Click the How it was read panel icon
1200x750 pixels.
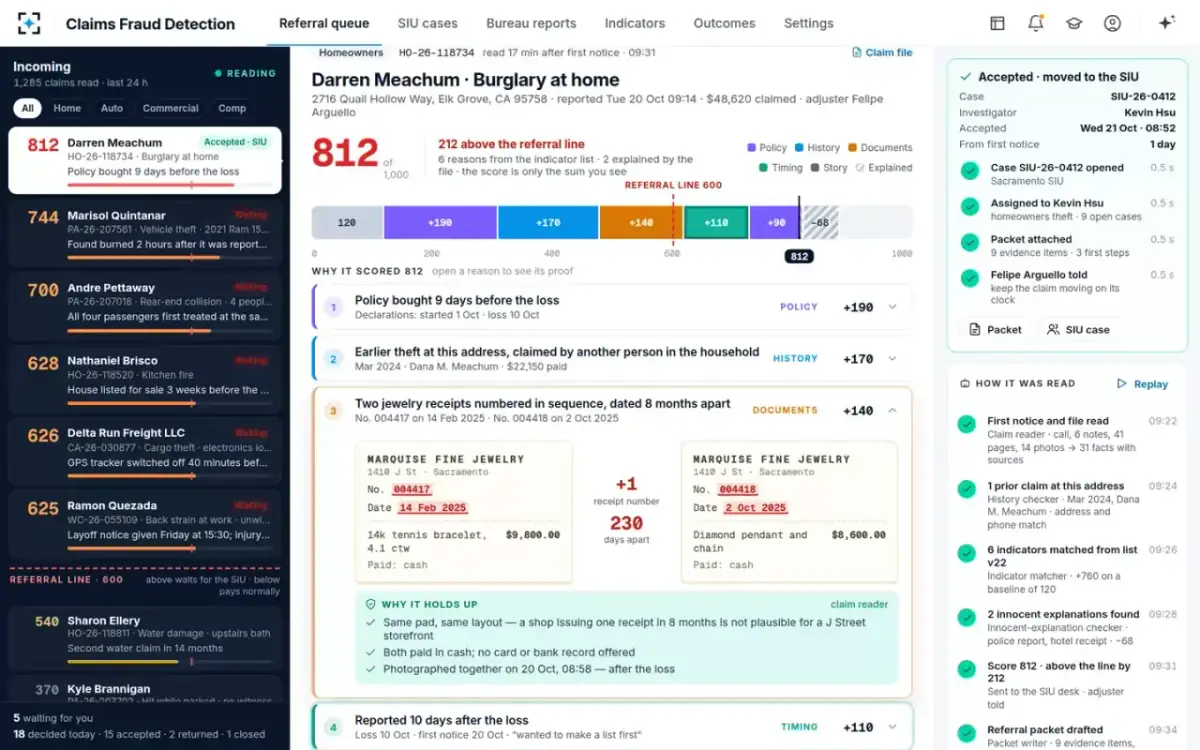click(964, 384)
